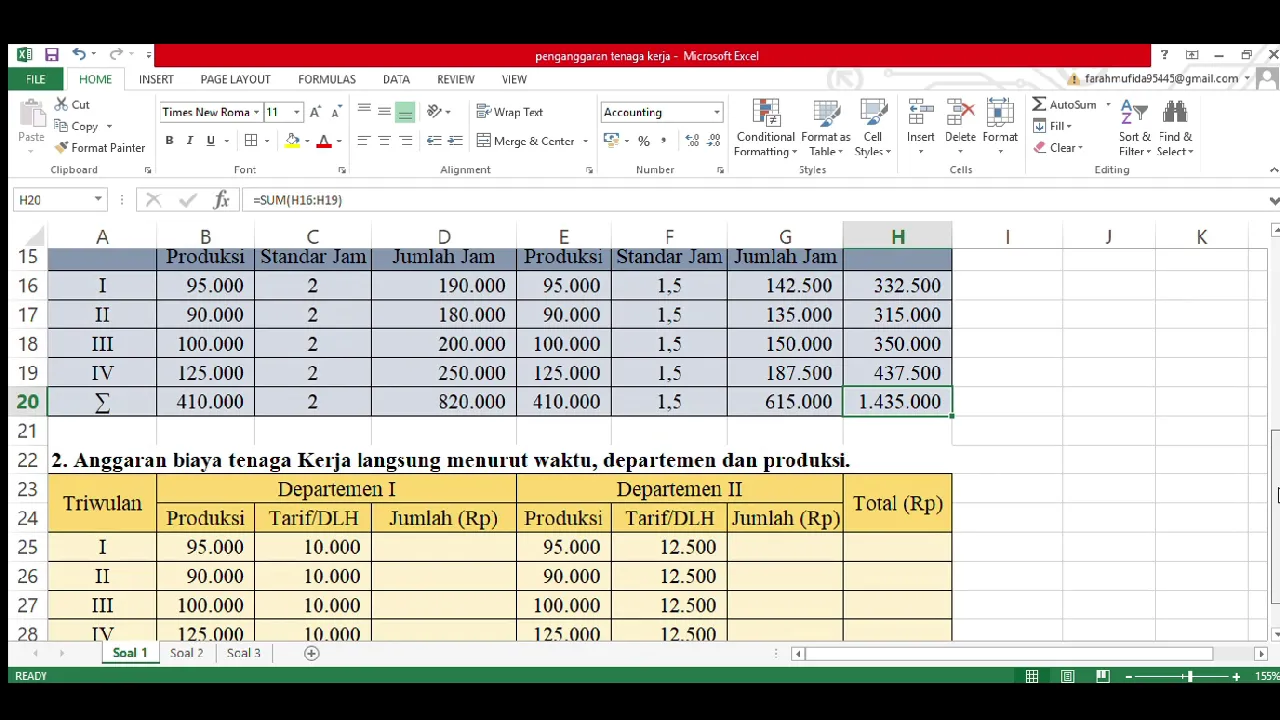The image size is (1280, 720).
Task: Select Normal view in the status bar
Action: pos(1032,677)
